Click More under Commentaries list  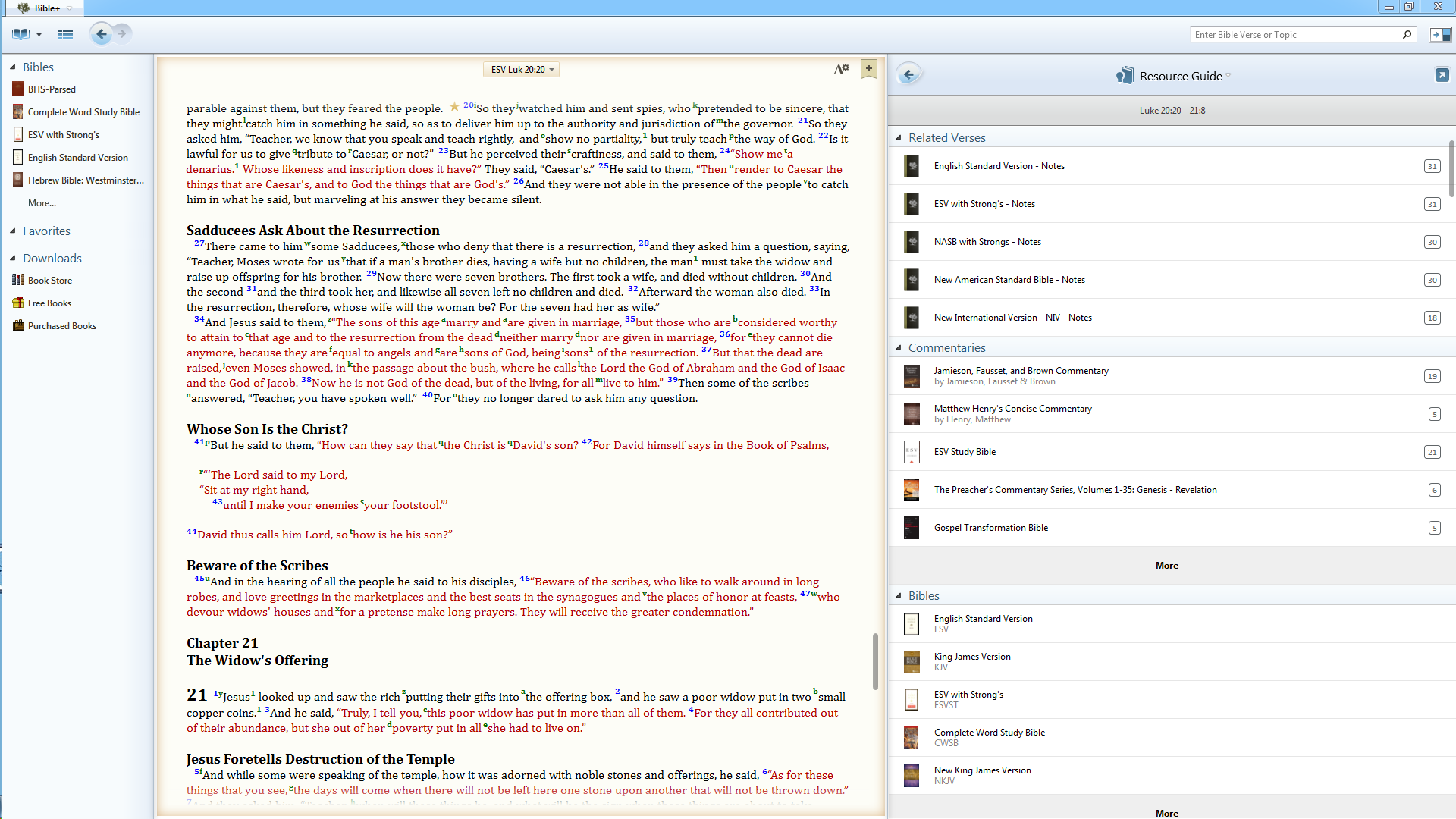pos(1166,566)
